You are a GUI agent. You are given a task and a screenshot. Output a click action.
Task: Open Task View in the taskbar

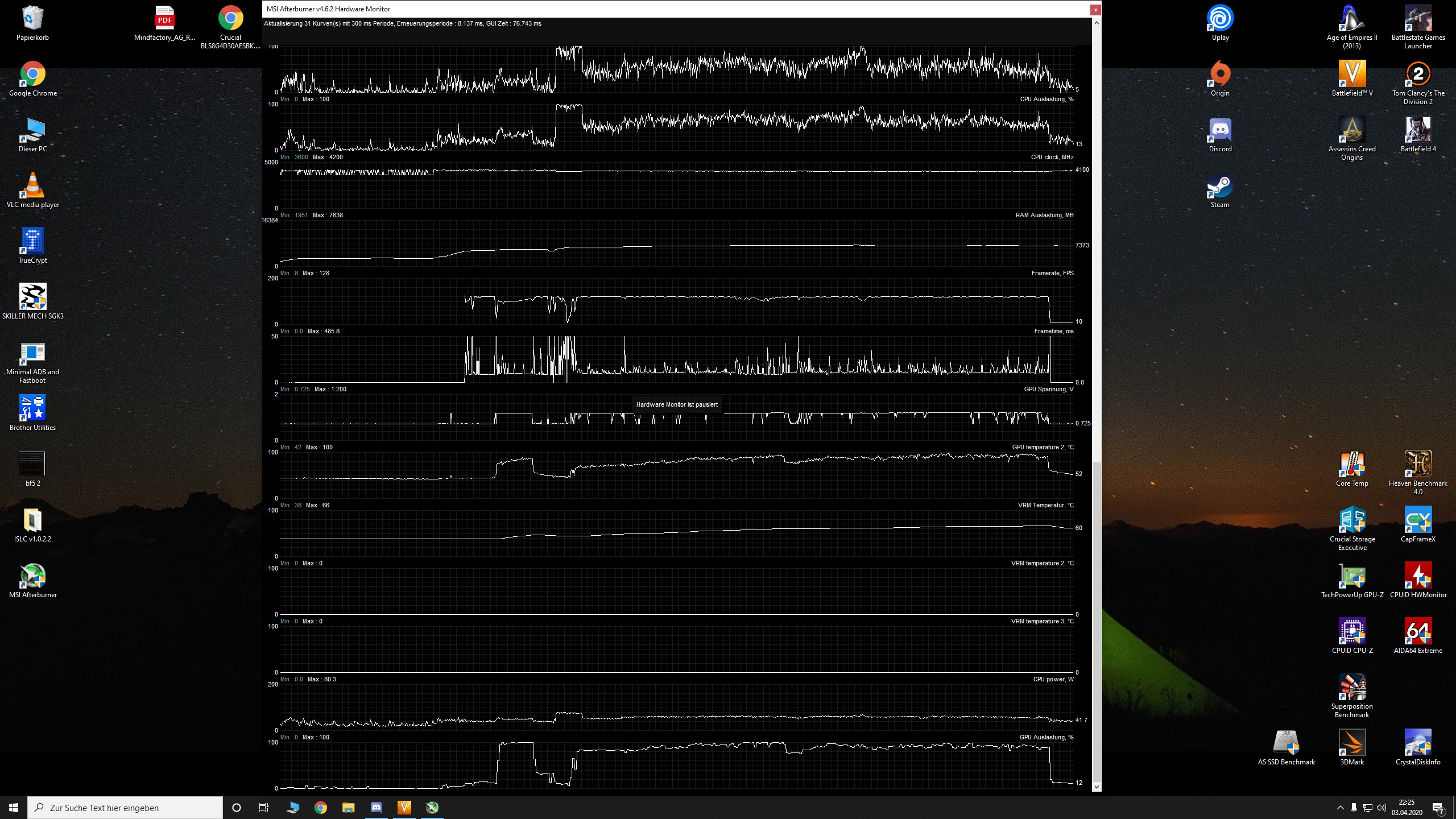pyautogui.click(x=264, y=808)
